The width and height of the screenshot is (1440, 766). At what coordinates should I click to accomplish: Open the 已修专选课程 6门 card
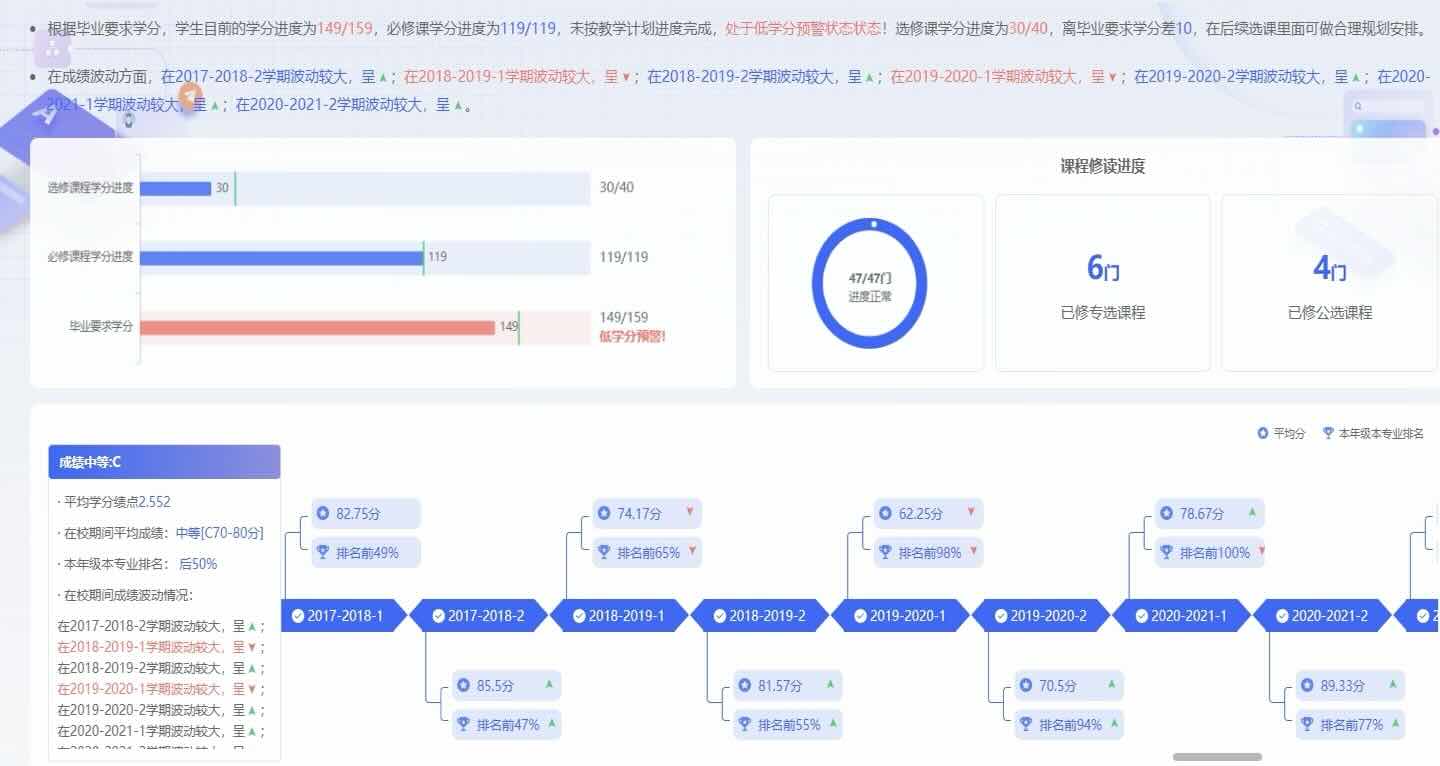(1102, 283)
